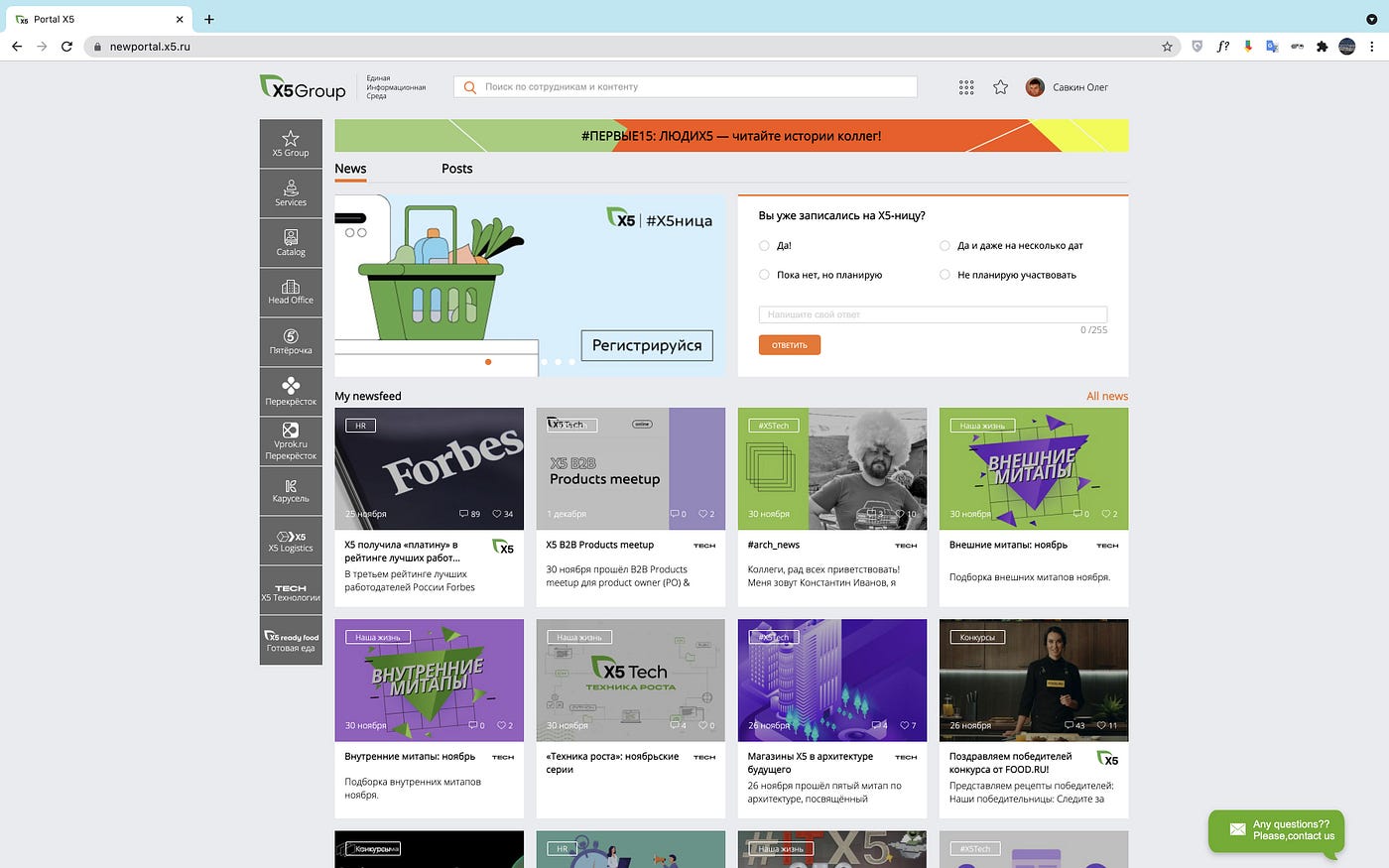Open the Внешние митапы card image
Viewport: 1389px width, 868px height.
[x=1034, y=468]
